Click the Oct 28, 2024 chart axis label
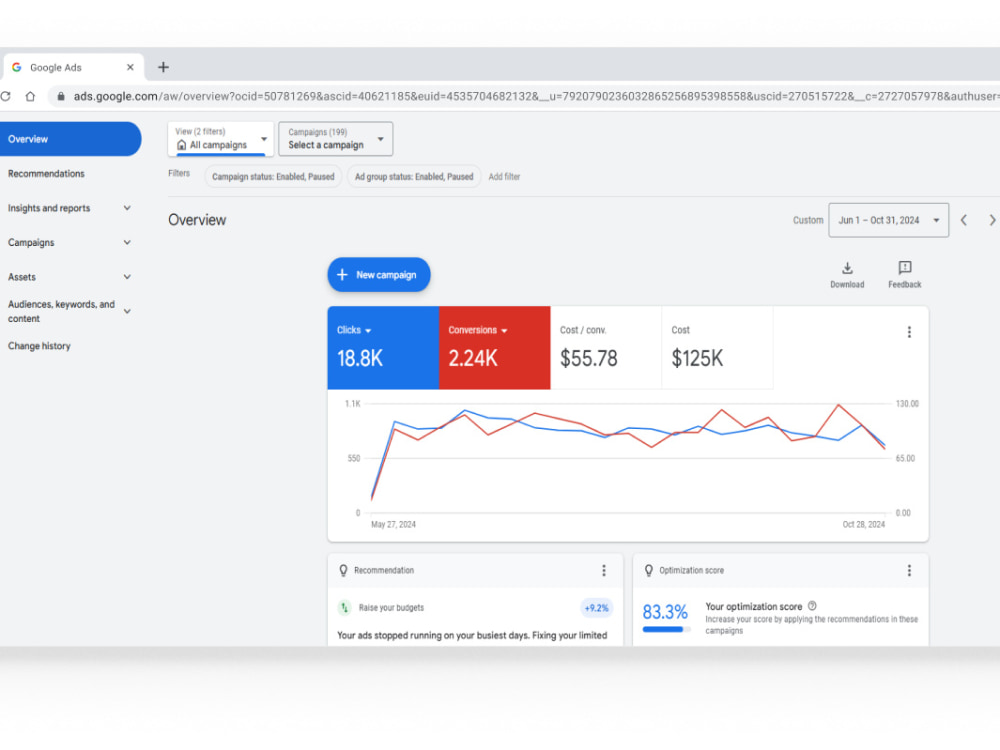This screenshot has height=750, width=1000. point(864,524)
